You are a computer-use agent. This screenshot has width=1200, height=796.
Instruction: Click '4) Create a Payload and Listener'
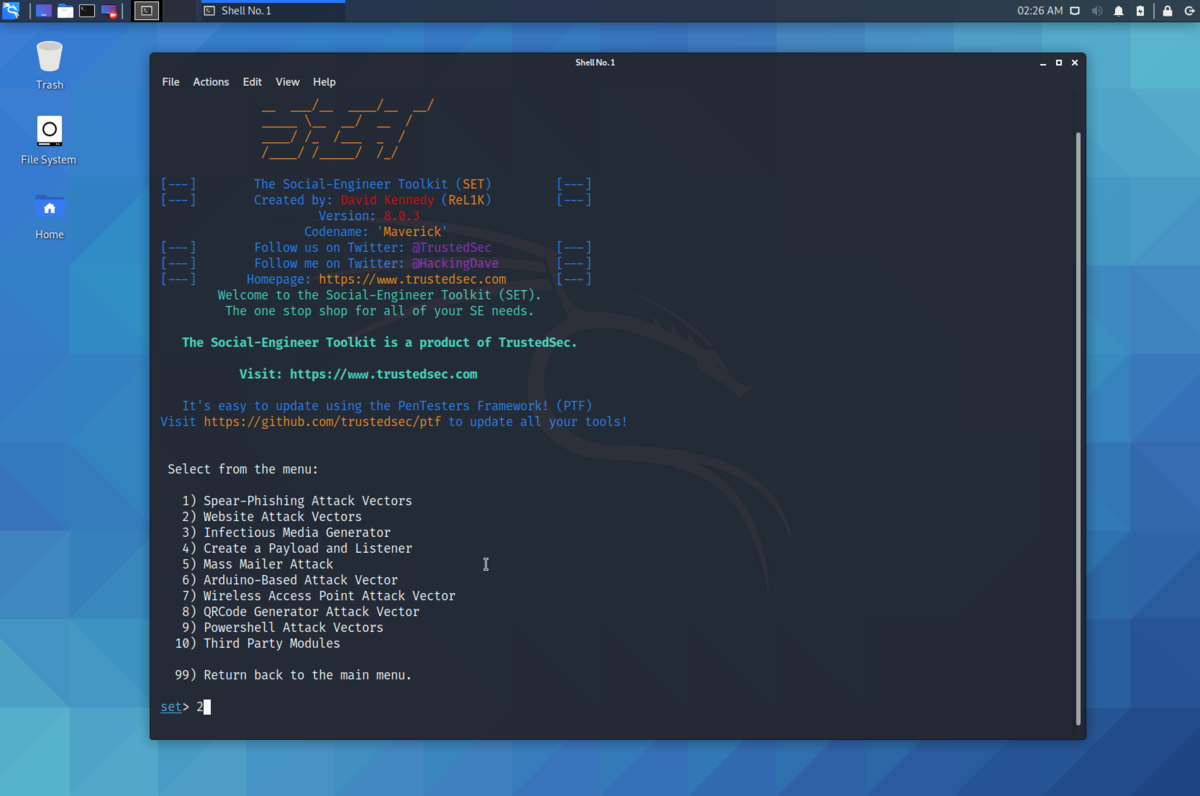click(x=297, y=548)
